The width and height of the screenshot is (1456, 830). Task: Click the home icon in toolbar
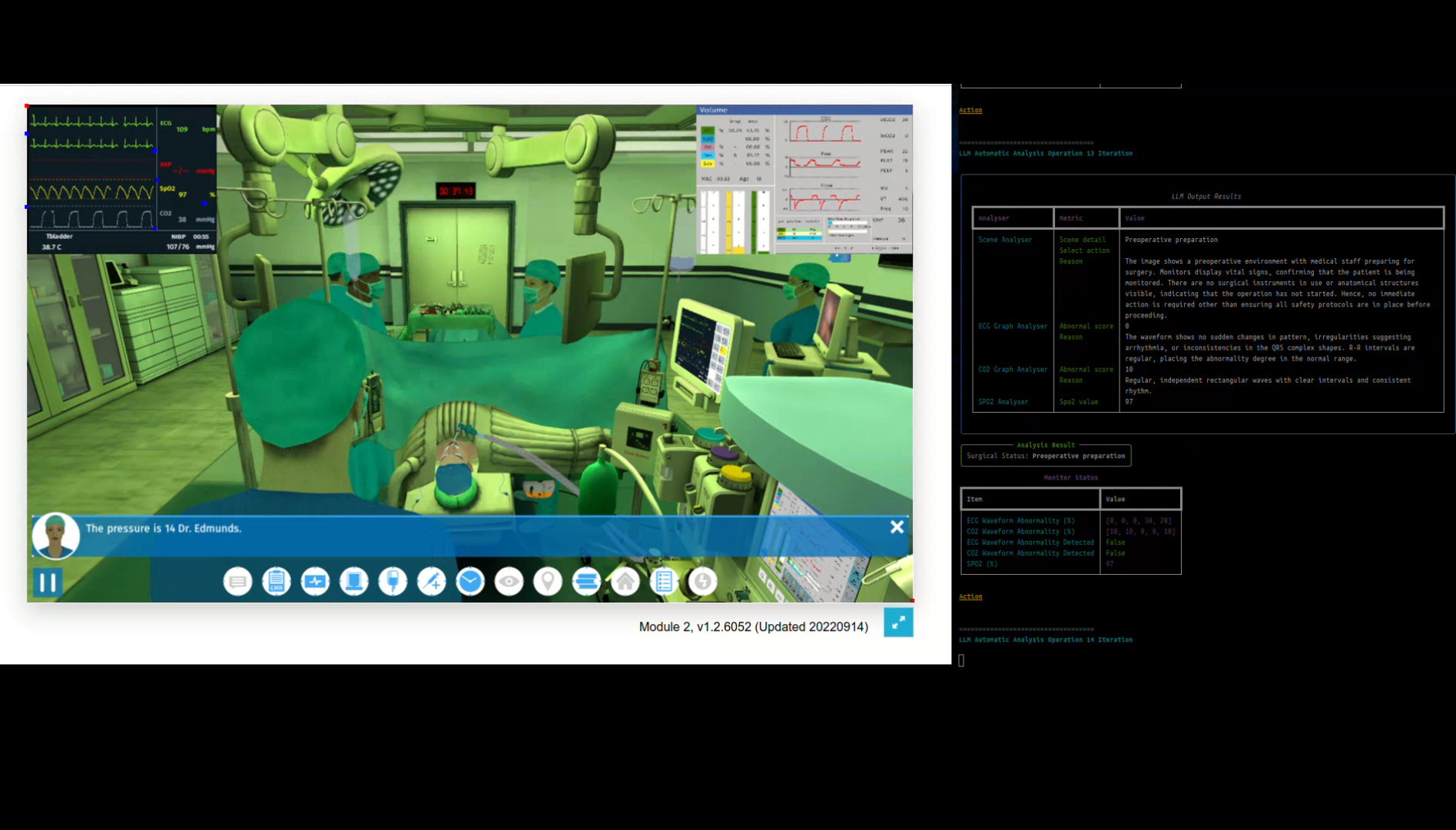[625, 582]
